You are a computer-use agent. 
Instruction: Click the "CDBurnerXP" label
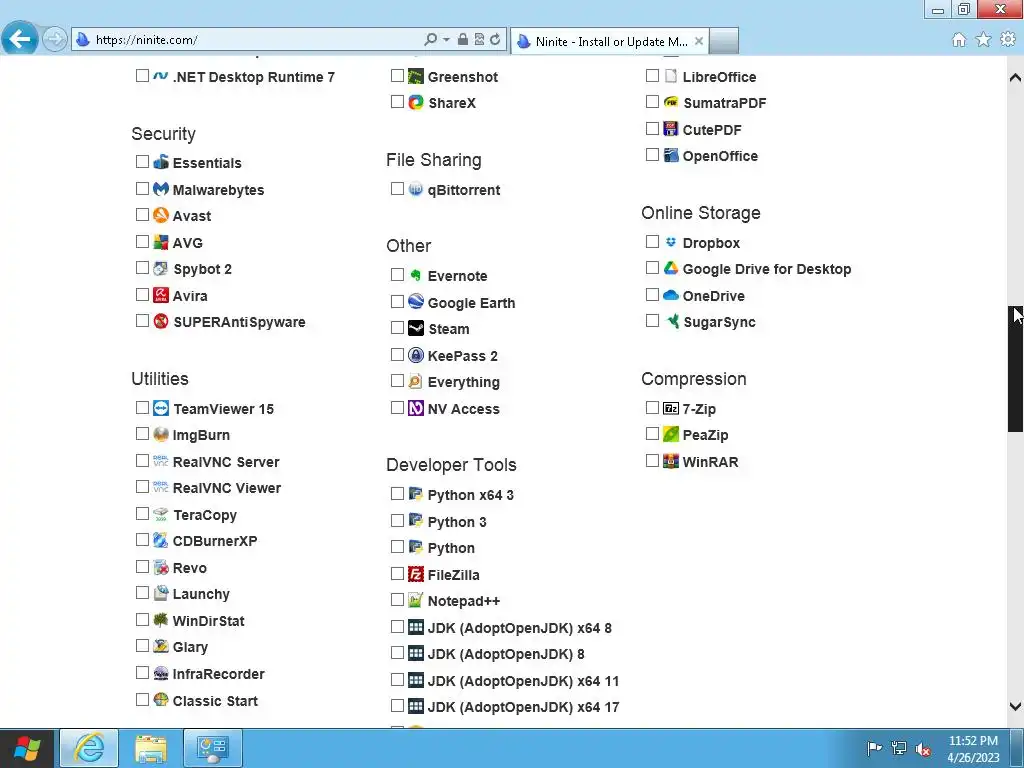coord(215,541)
